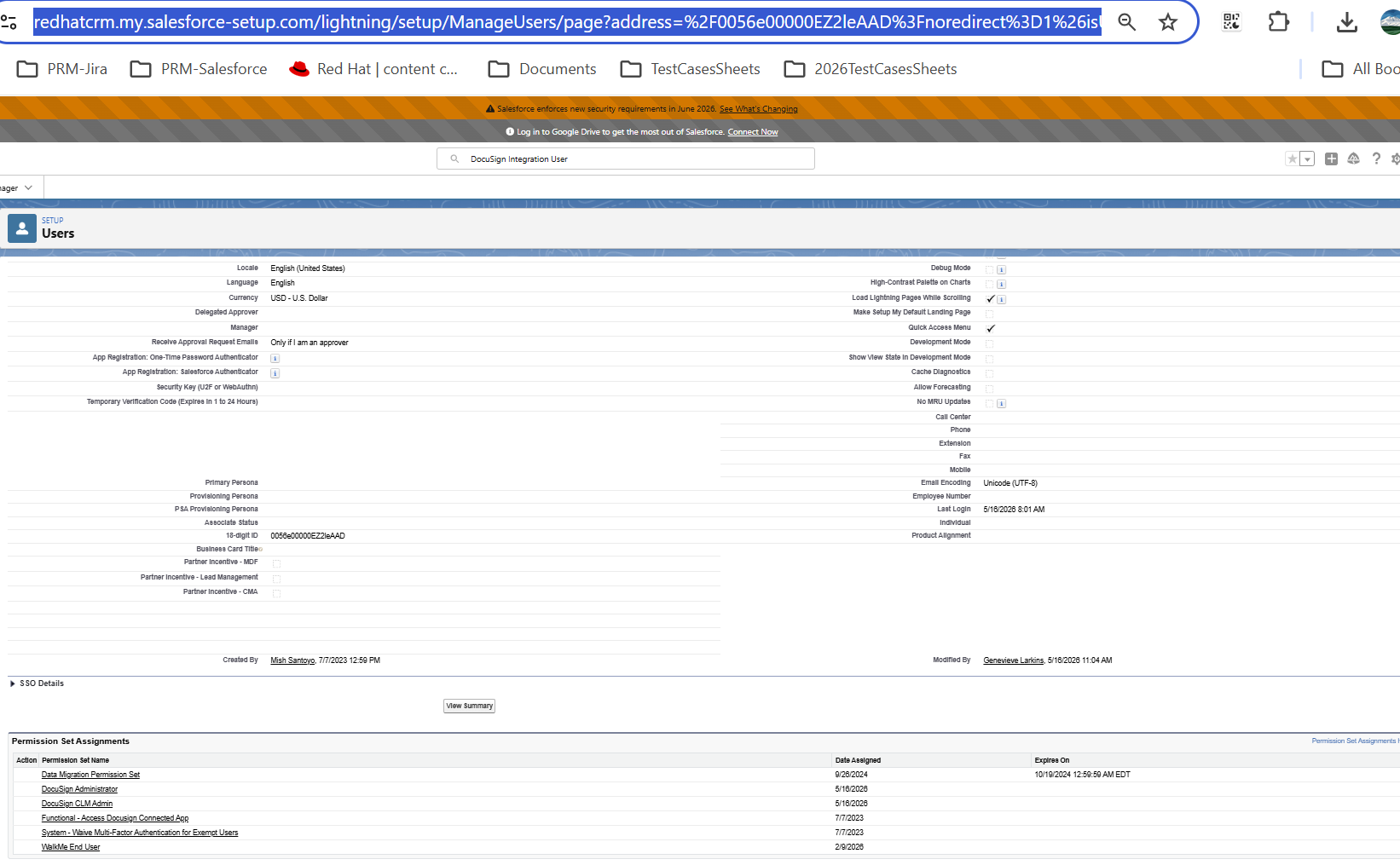Toggle Partner Incentive - Lead Management checkbox
This screenshot has width=1400, height=865.
pos(276,579)
